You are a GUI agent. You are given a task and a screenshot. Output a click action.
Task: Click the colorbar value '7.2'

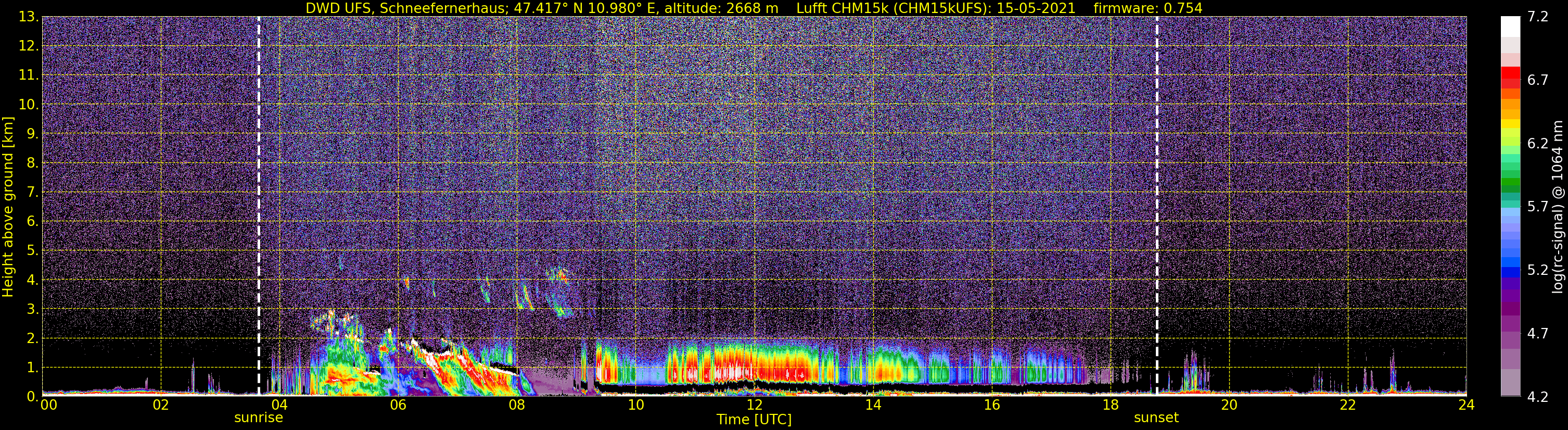click(1538, 17)
